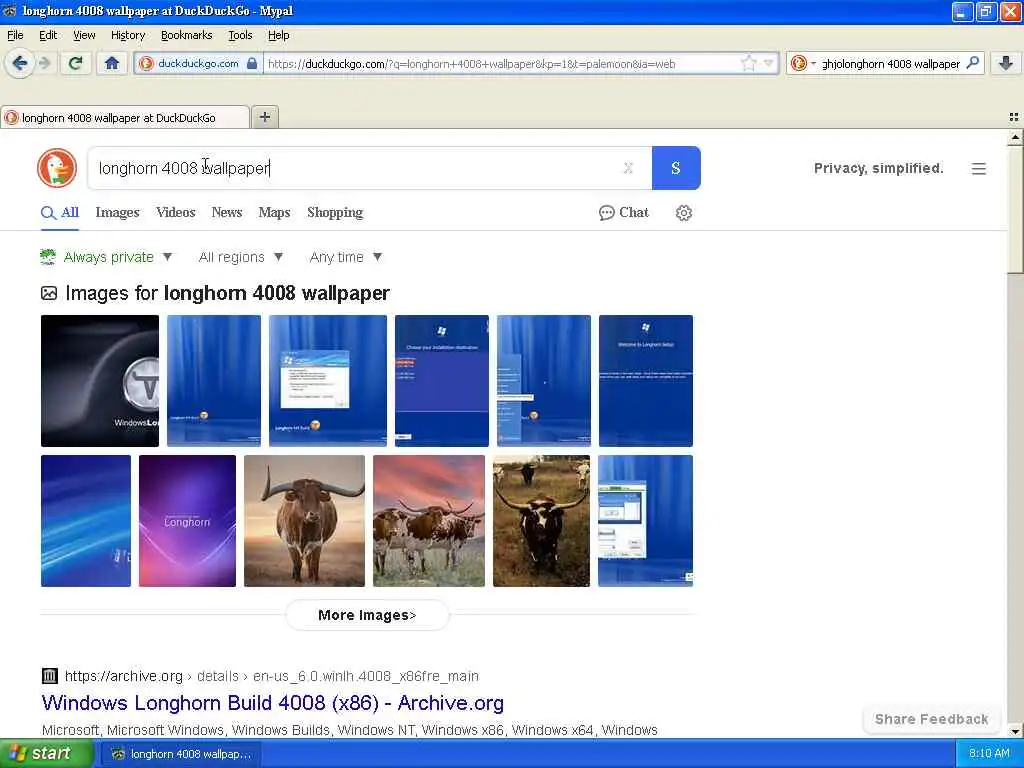This screenshot has width=1024, height=768.
Task: Click the Archive.org favicon beside result
Action: [50, 676]
